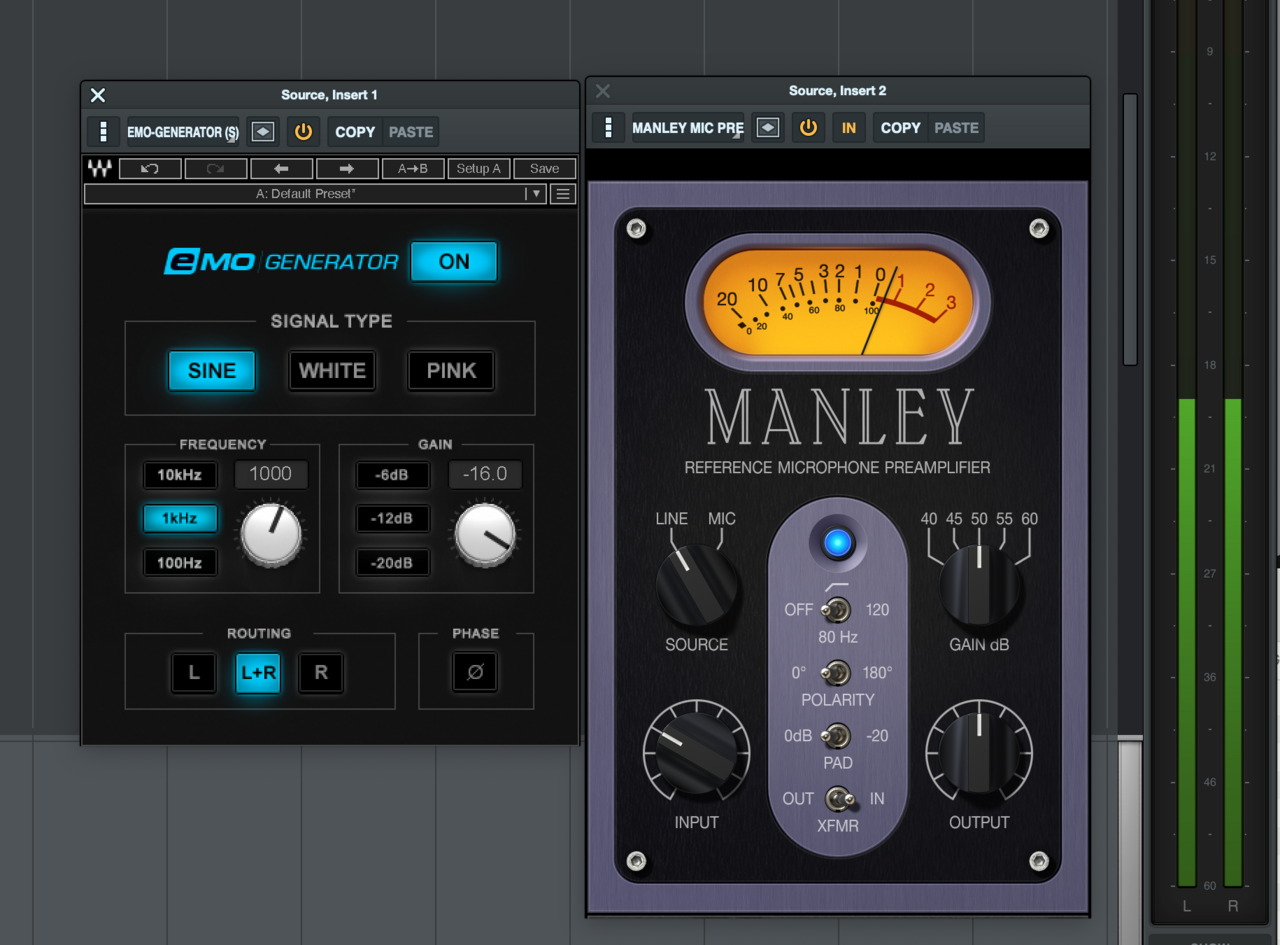The height and width of the screenshot is (945, 1280).
Task: Toggle the EMO-Generator insert power button
Action: [303, 132]
